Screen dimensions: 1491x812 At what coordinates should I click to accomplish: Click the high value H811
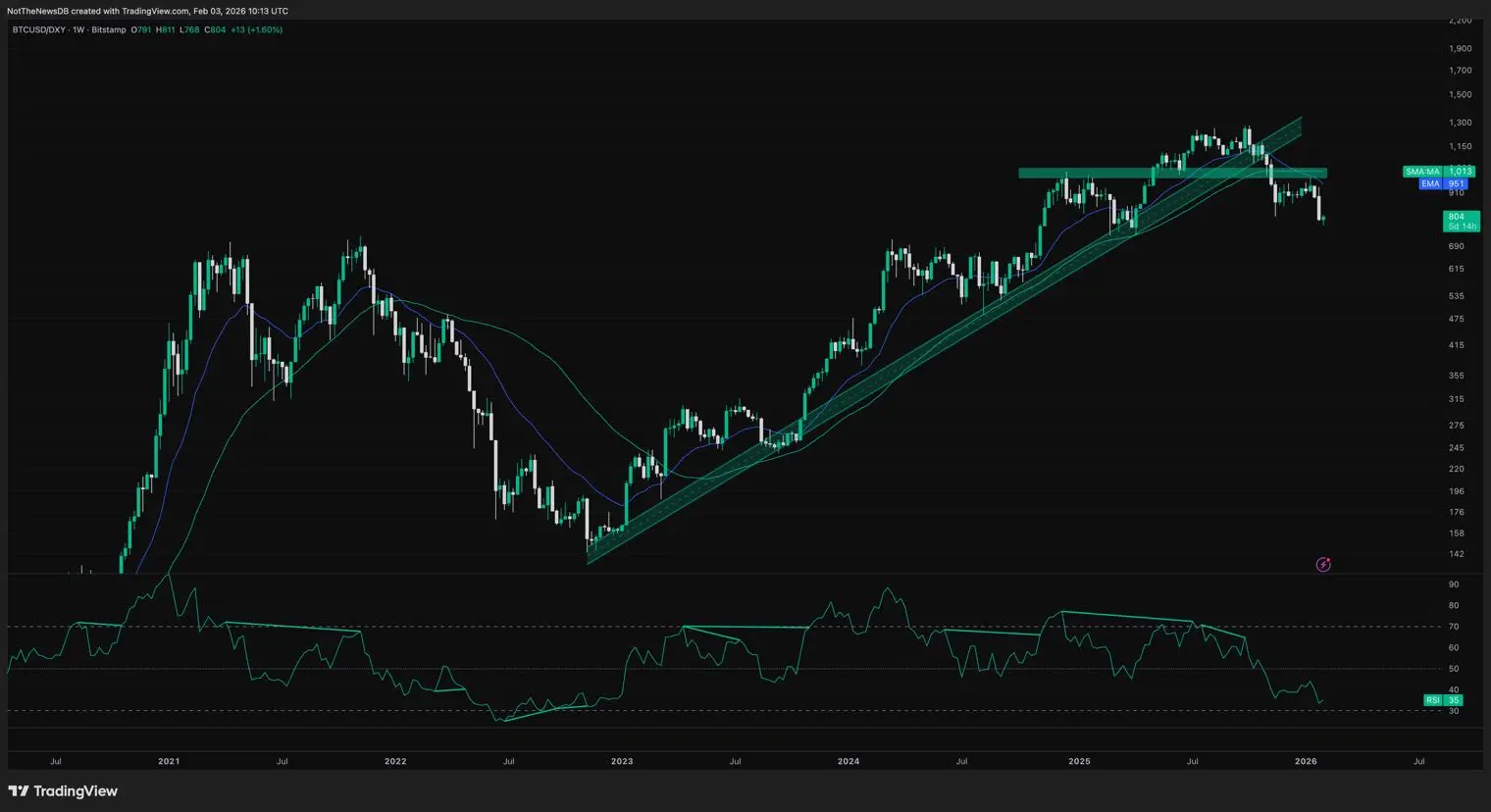pyautogui.click(x=166, y=30)
